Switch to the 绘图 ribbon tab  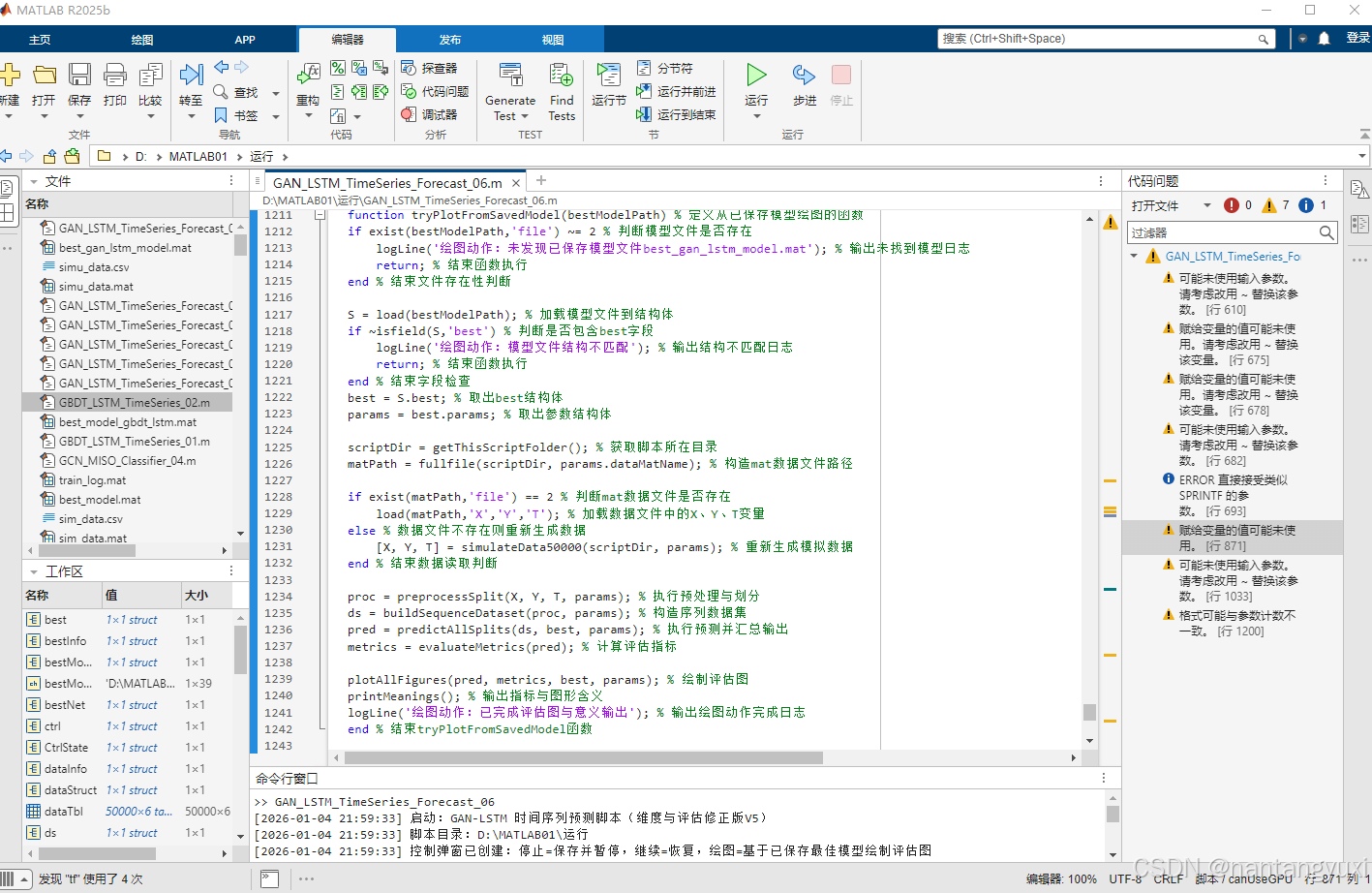click(142, 40)
